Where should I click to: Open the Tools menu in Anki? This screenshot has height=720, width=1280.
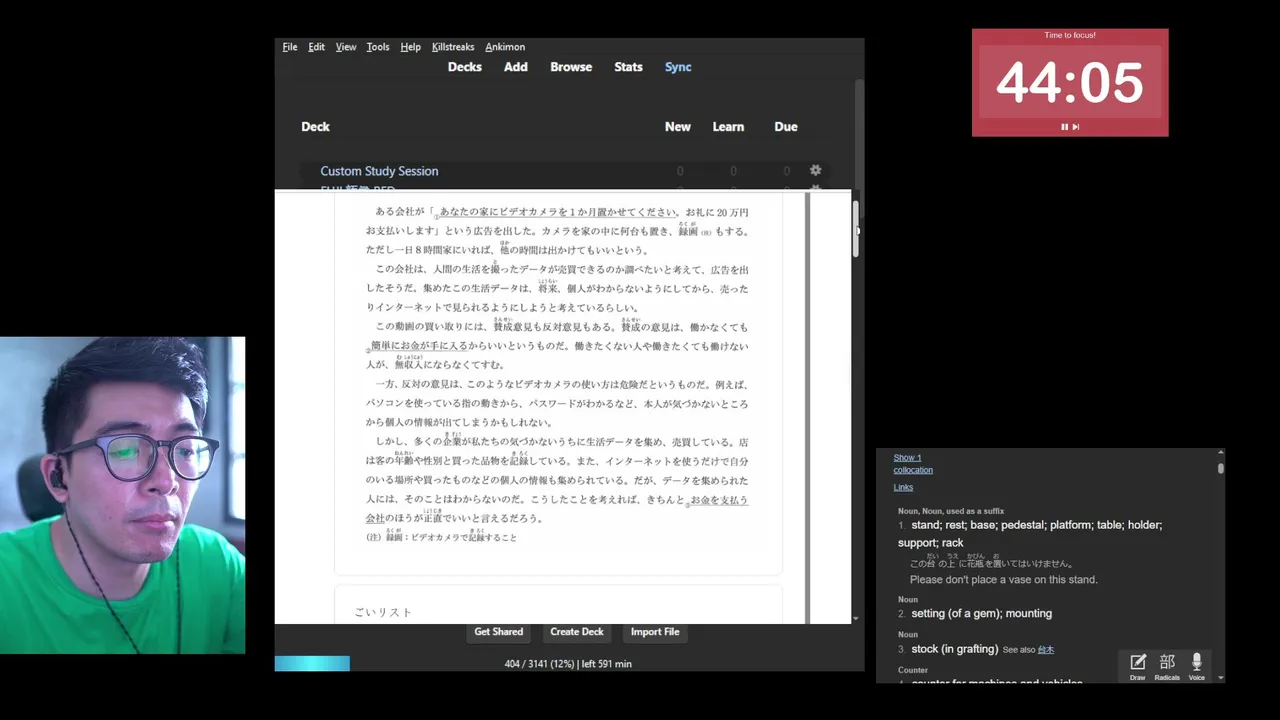[x=378, y=47]
